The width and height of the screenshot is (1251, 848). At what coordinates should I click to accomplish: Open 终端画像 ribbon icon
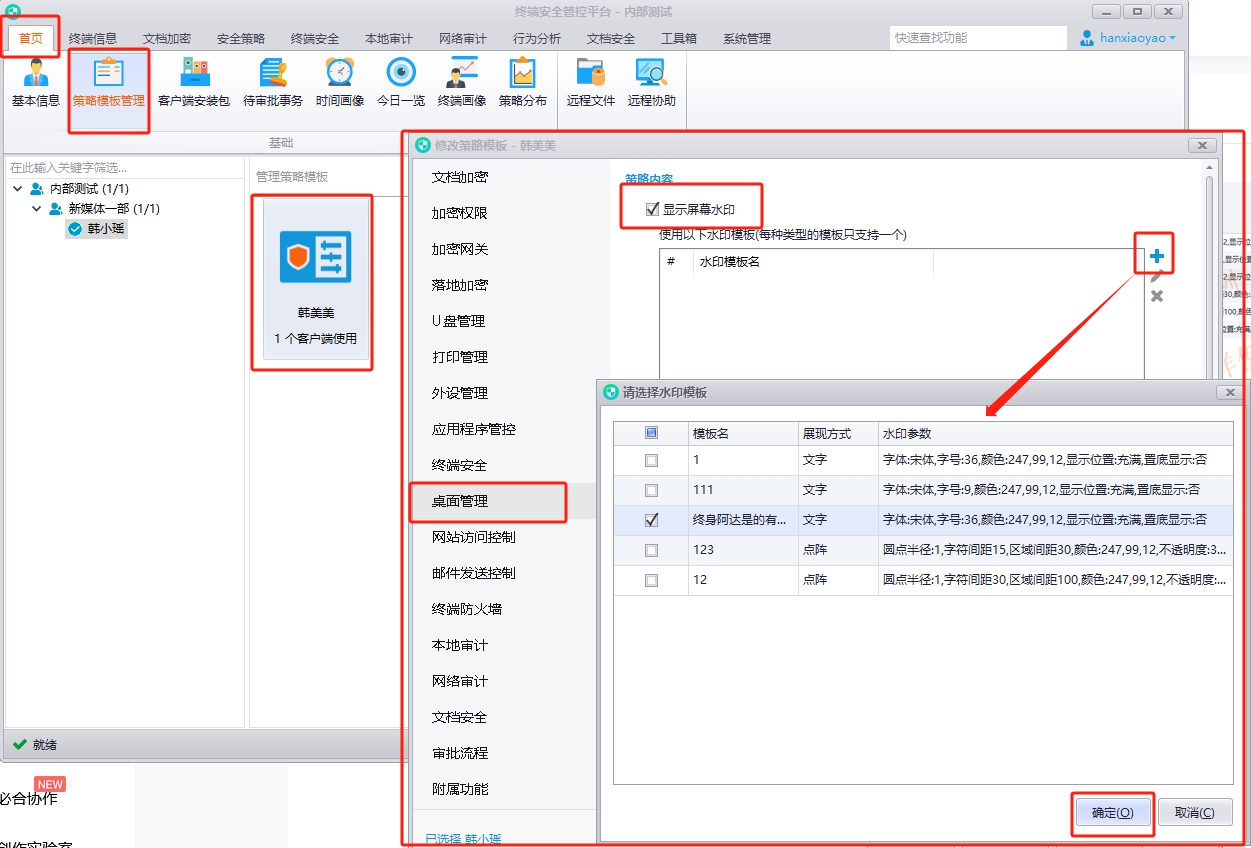click(462, 84)
